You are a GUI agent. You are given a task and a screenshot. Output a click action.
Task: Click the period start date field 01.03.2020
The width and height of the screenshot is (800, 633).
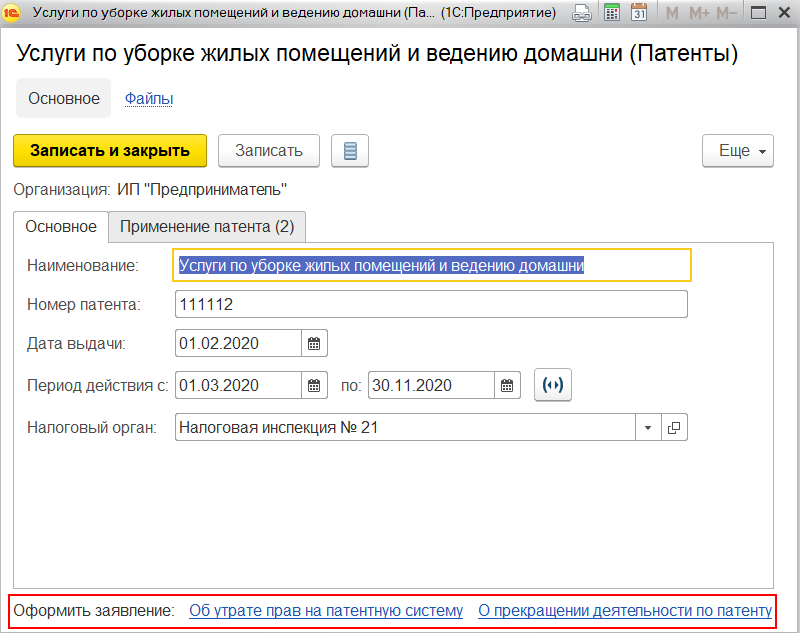[238, 385]
